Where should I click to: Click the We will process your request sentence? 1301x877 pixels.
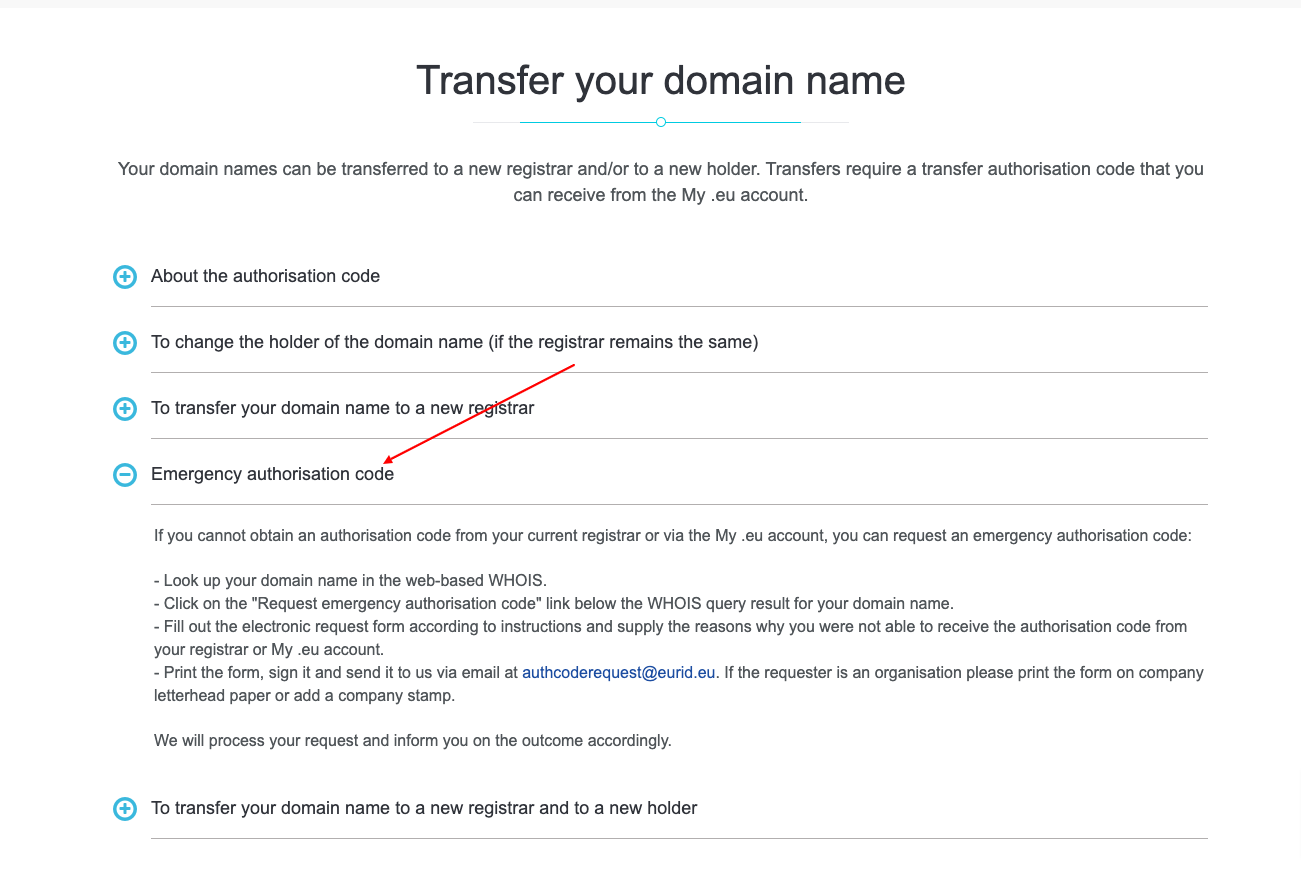(412, 741)
